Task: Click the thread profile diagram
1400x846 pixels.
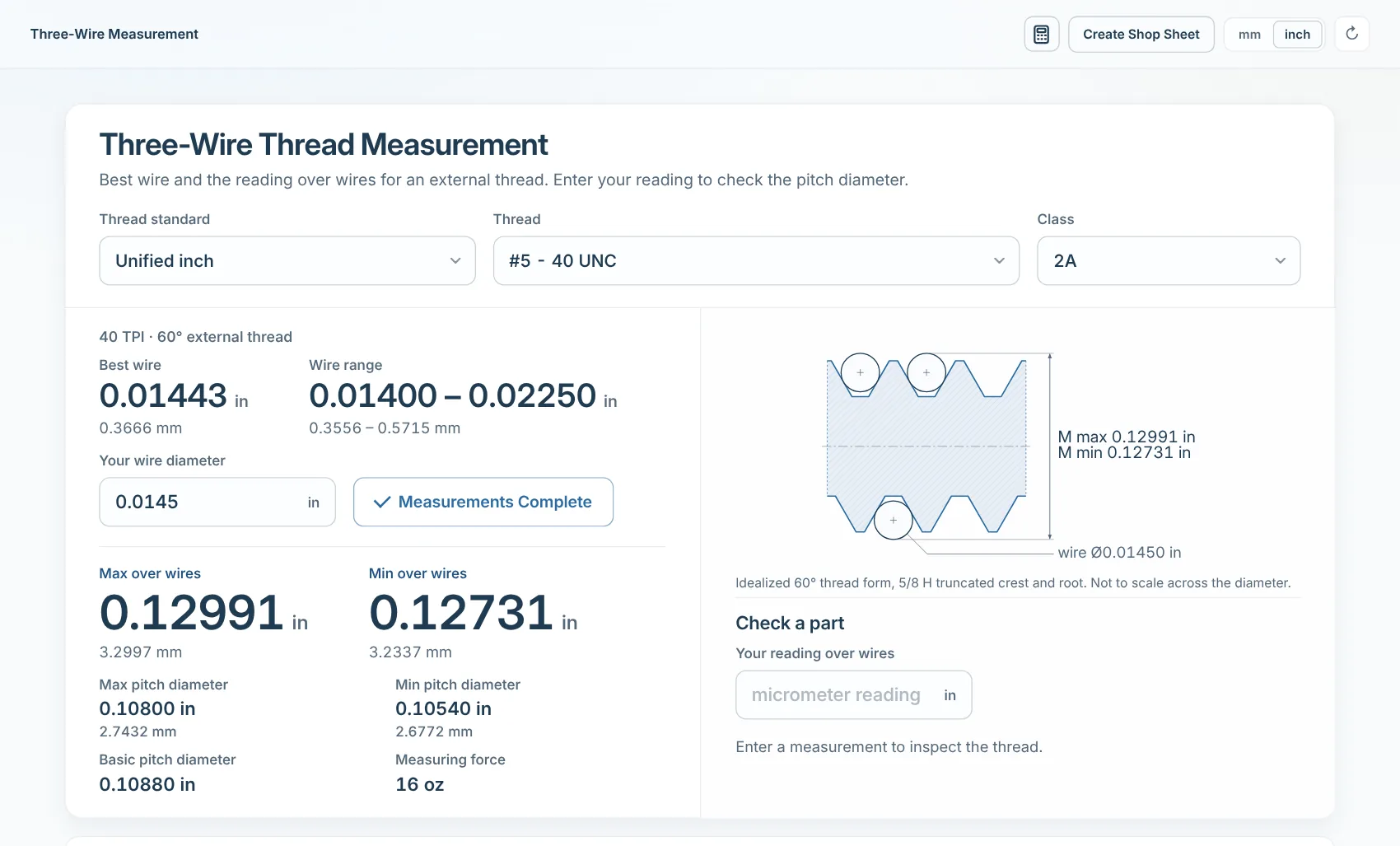Action: (x=937, y=446)
